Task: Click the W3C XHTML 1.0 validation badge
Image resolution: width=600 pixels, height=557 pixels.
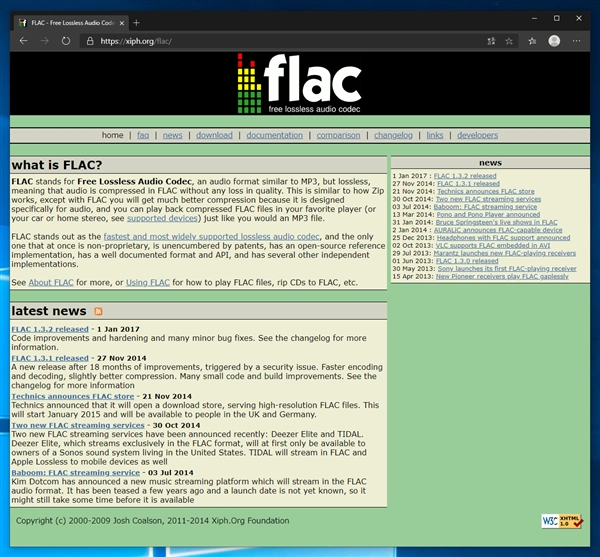Action: pyautogui.click(x=562, y=521)
